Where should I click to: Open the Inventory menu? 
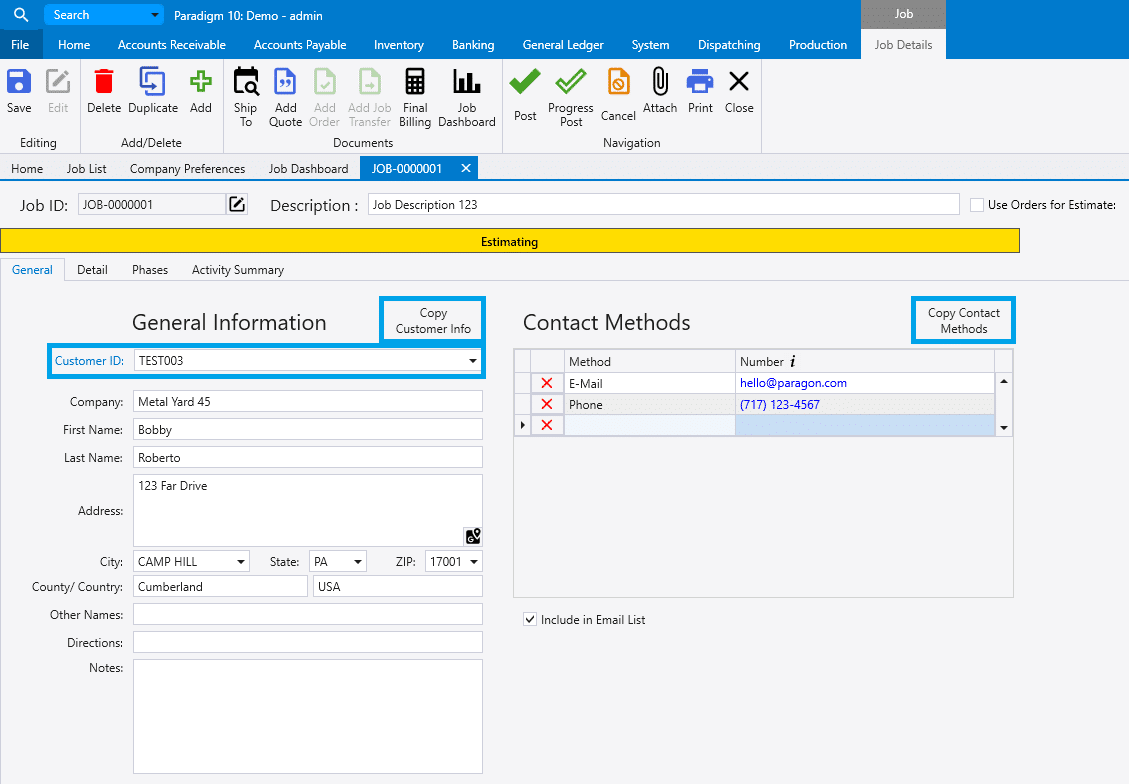tap(399, 45)
